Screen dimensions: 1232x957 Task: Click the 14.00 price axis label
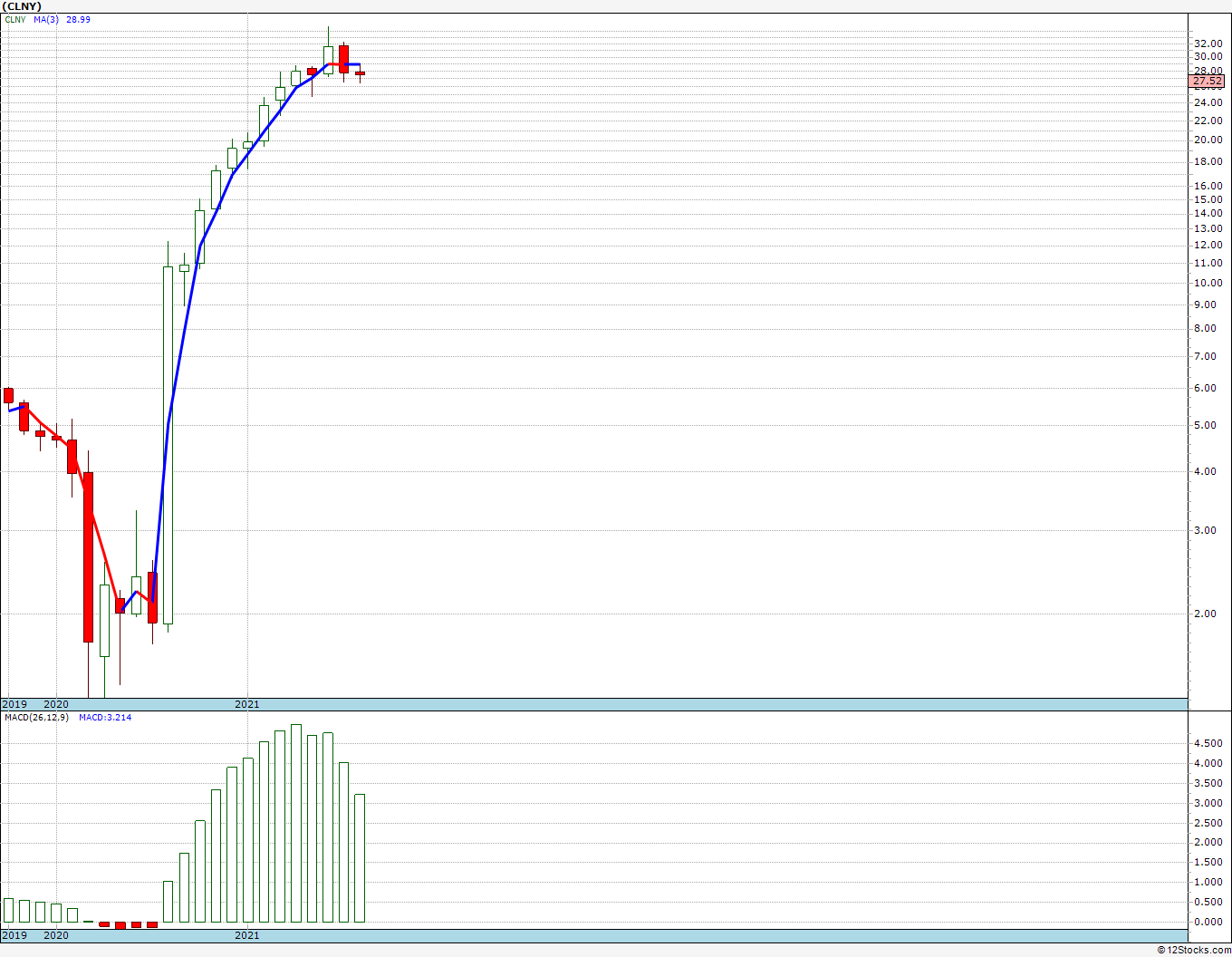coord(1208,214)
